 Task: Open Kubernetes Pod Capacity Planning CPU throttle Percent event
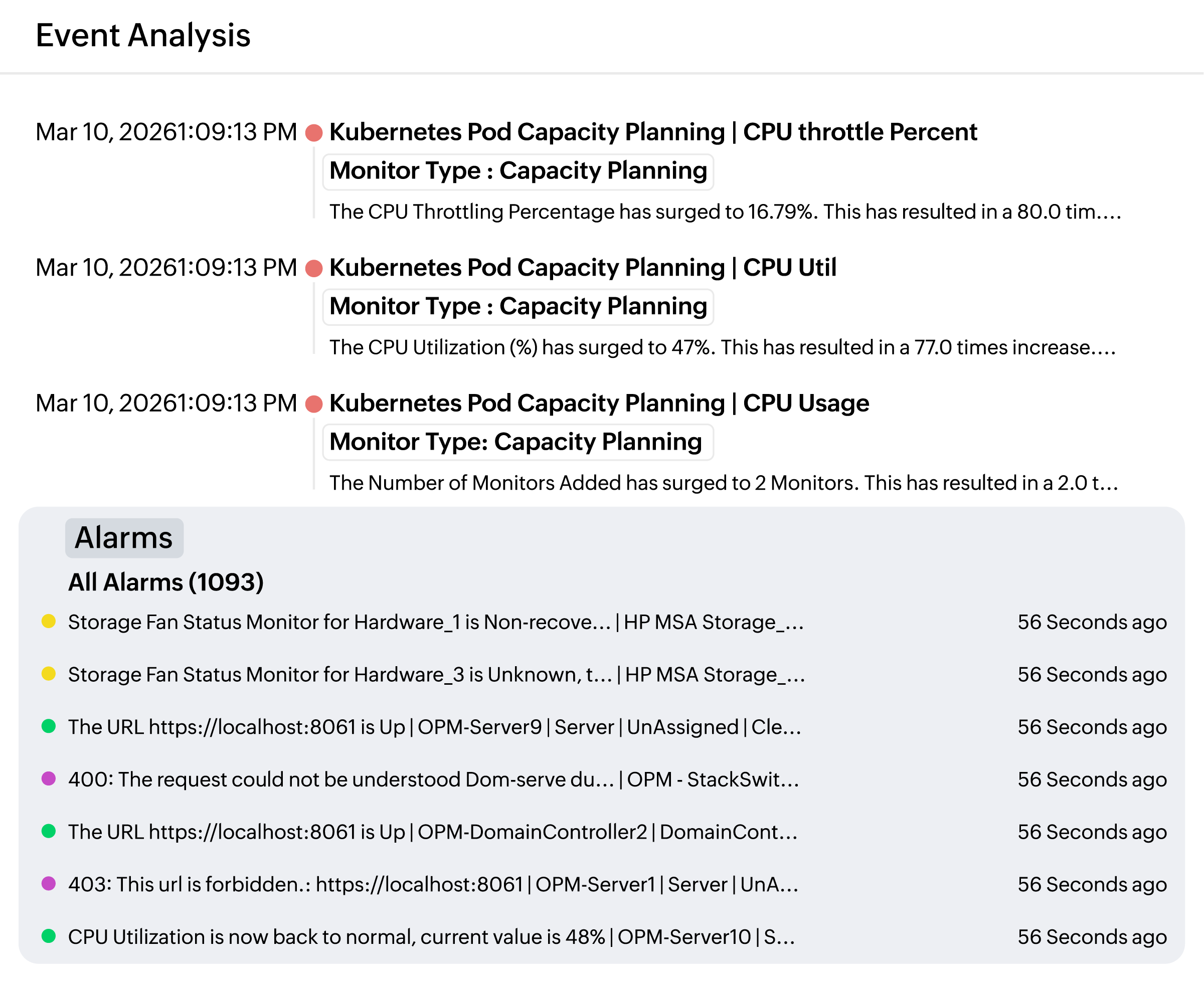[653, 132]
